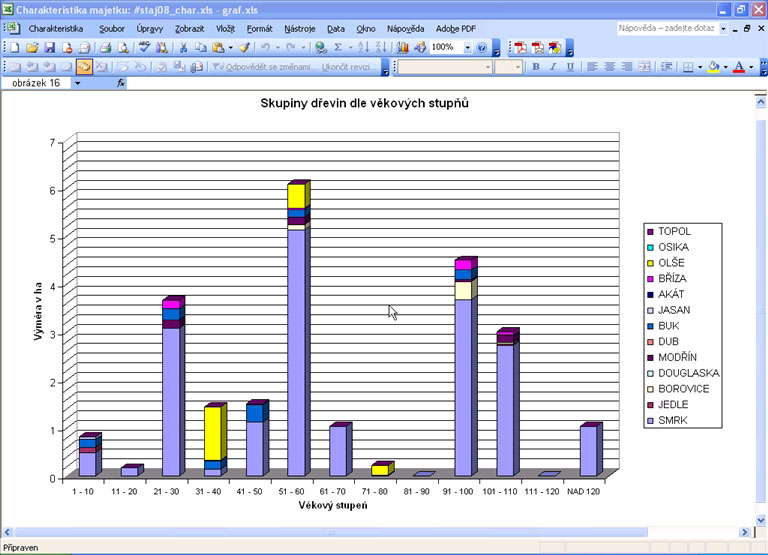Image resolution: width=768 pixels, height=555 pixels.
Task: Expand the zoom percentage dropdown
Action: click(467, 47)
